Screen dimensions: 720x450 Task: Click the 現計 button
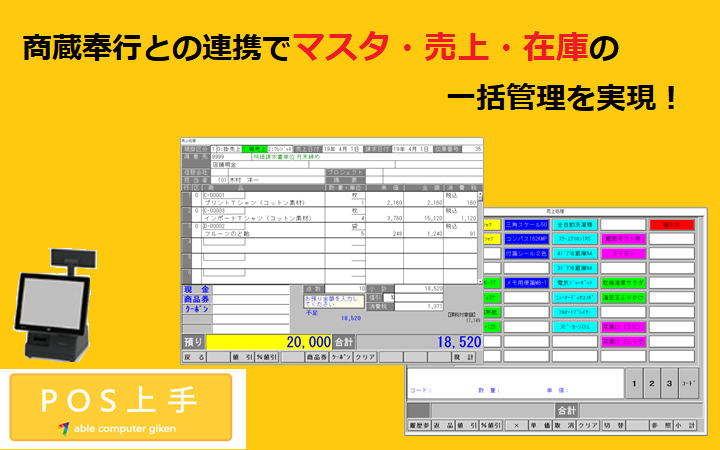pyautogui.click(x=464, y=357)
